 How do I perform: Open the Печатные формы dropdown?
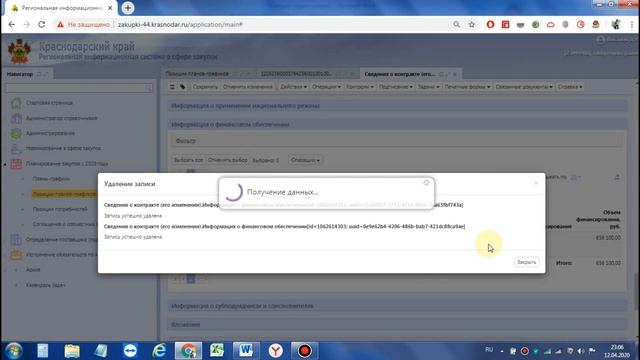[467, 87]
